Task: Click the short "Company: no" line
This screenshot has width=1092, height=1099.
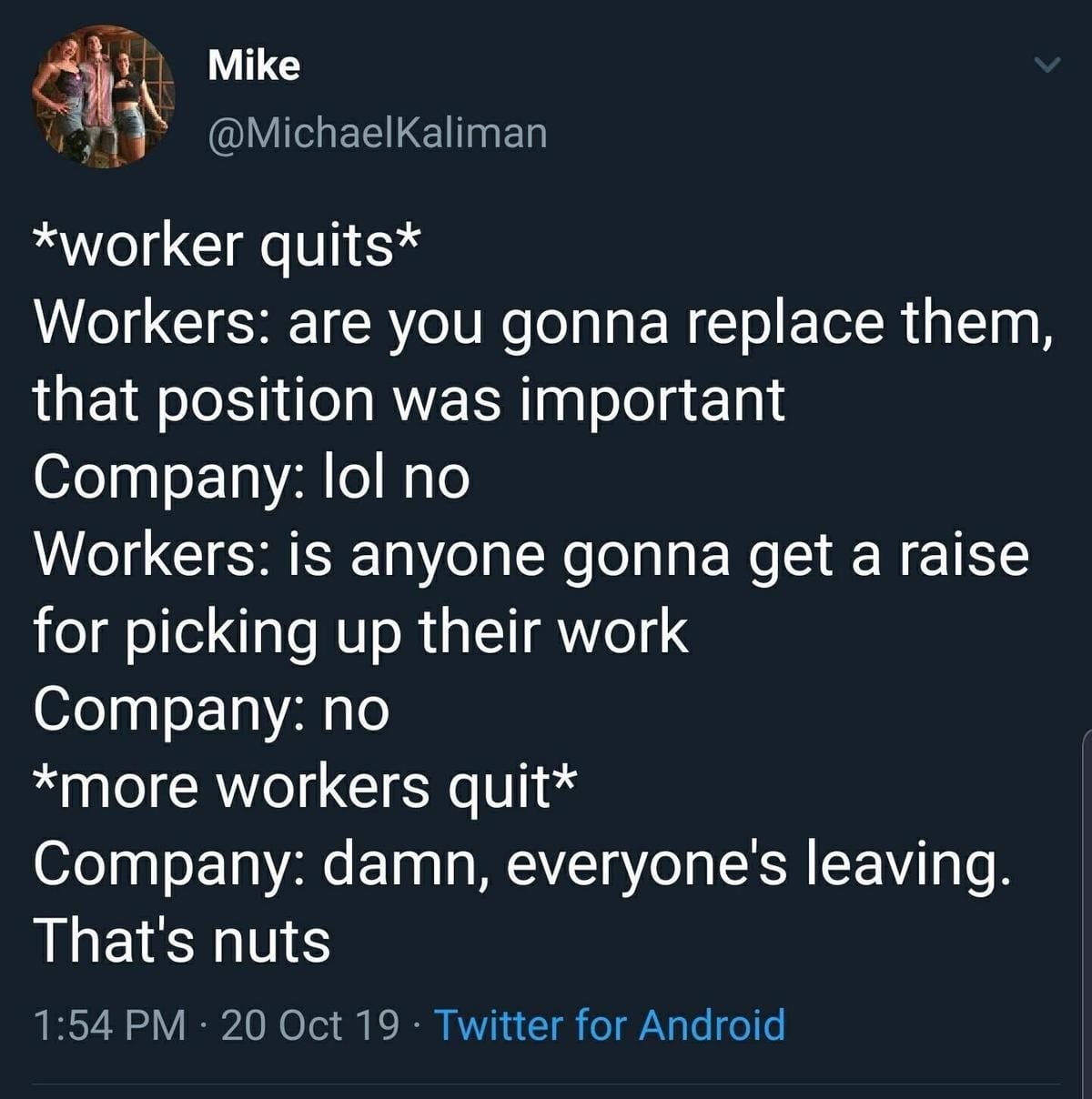Action: tap(212, 709)
